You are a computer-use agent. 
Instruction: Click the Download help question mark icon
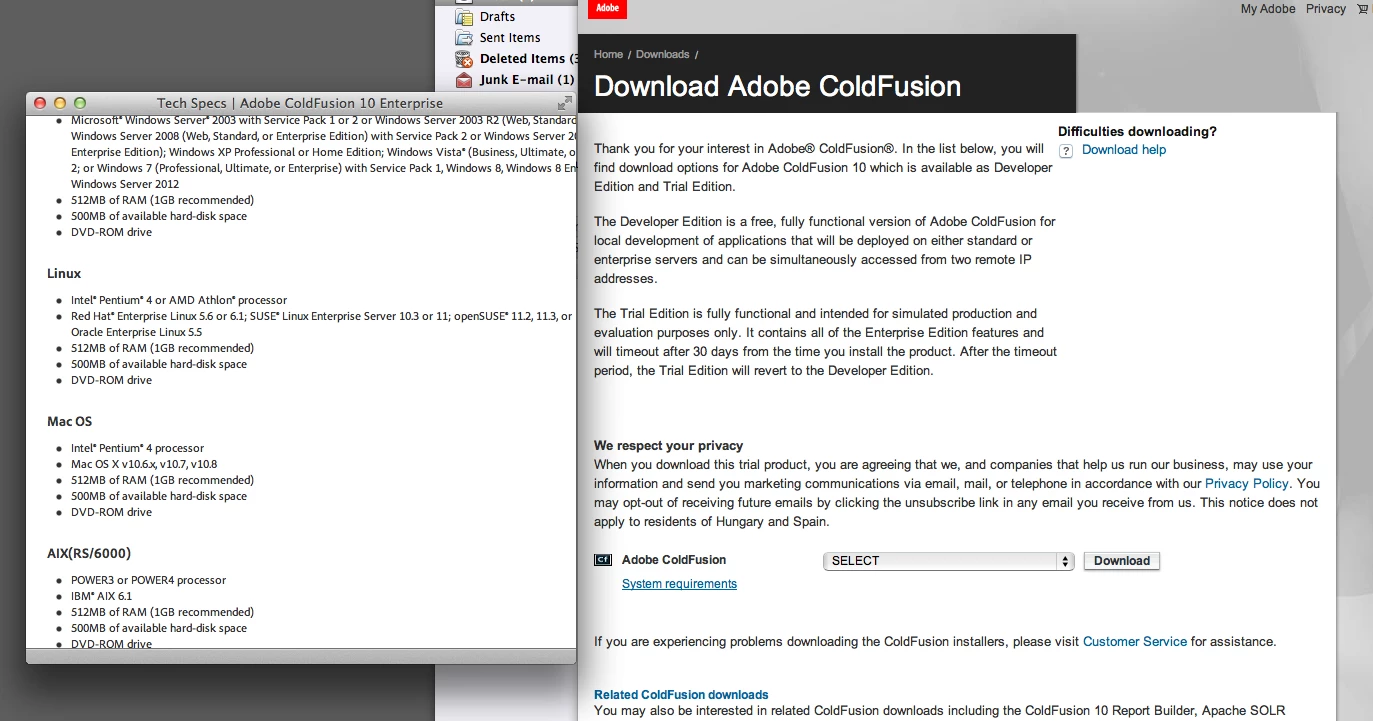pyautogui.click(x=1066, y=150)
